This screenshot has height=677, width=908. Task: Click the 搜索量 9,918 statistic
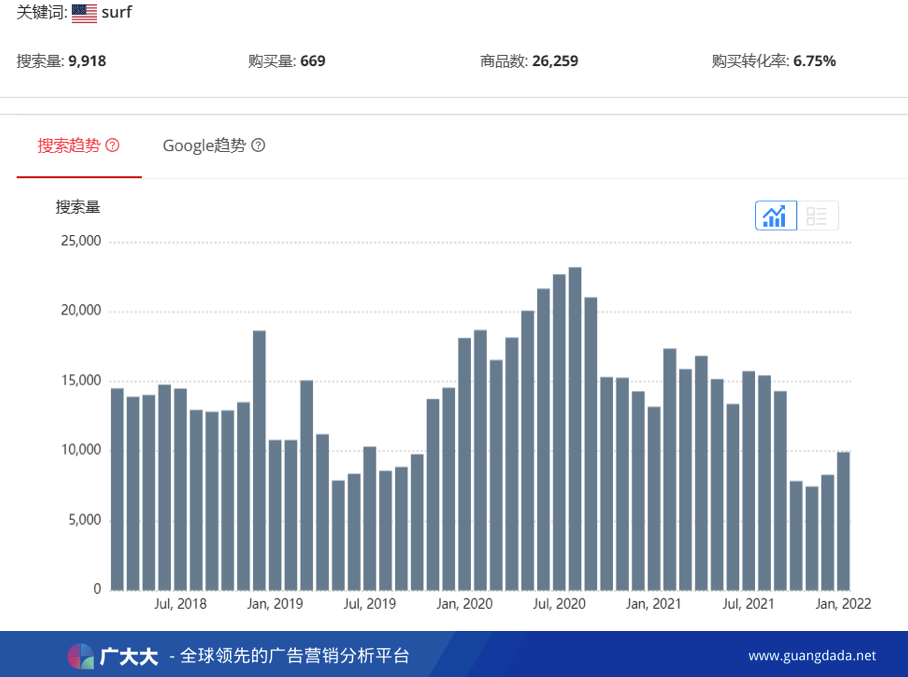tap(61, 61)
